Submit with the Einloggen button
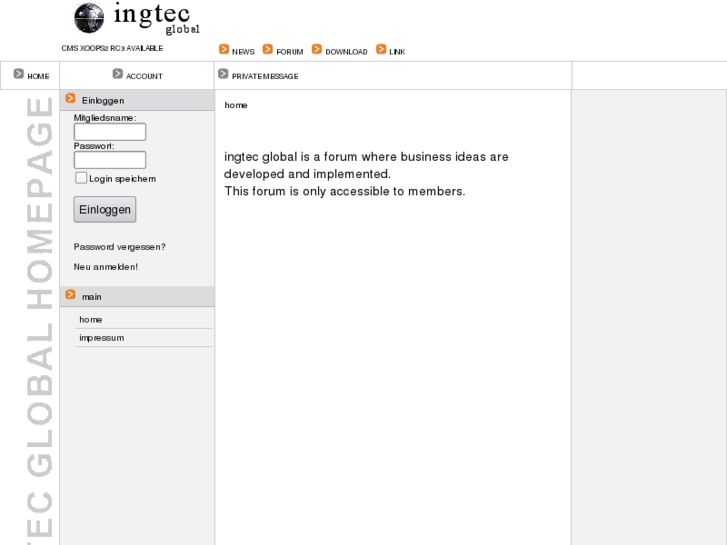Viewport: 727px width, 545px height. coord(105,210)
